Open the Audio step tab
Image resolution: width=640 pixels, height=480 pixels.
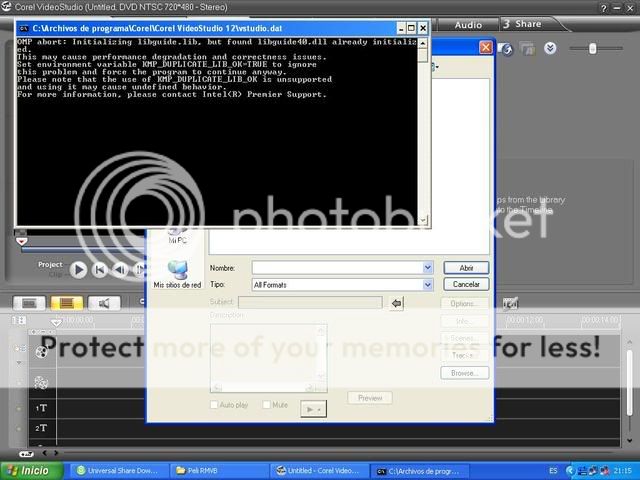pyautogui.click(x=468, y=25)
